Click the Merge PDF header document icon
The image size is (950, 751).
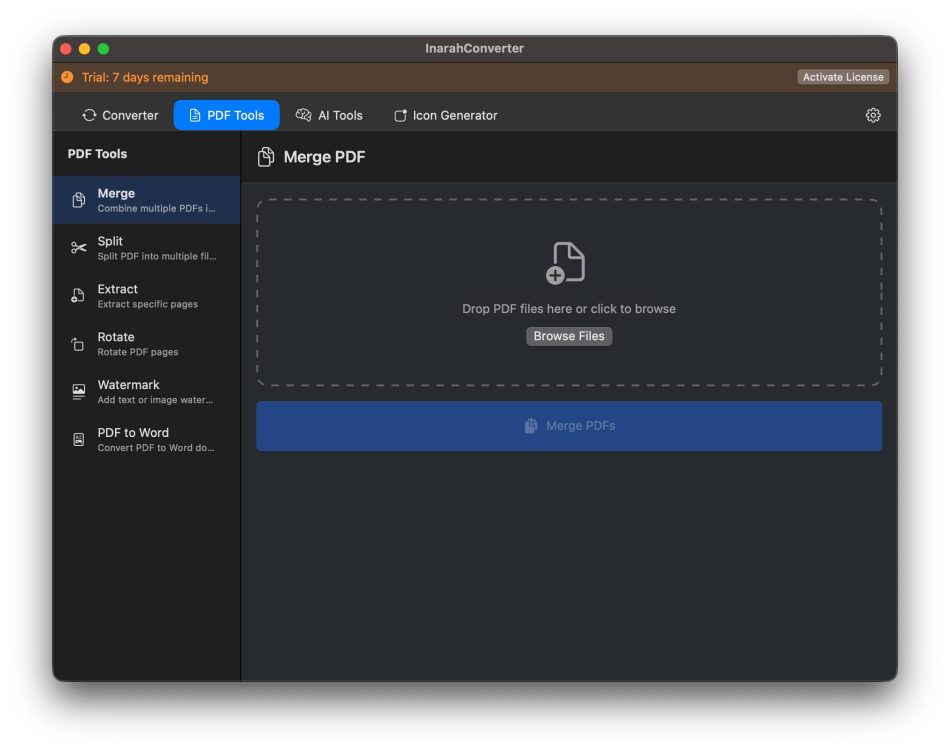(x=266, y=157)
